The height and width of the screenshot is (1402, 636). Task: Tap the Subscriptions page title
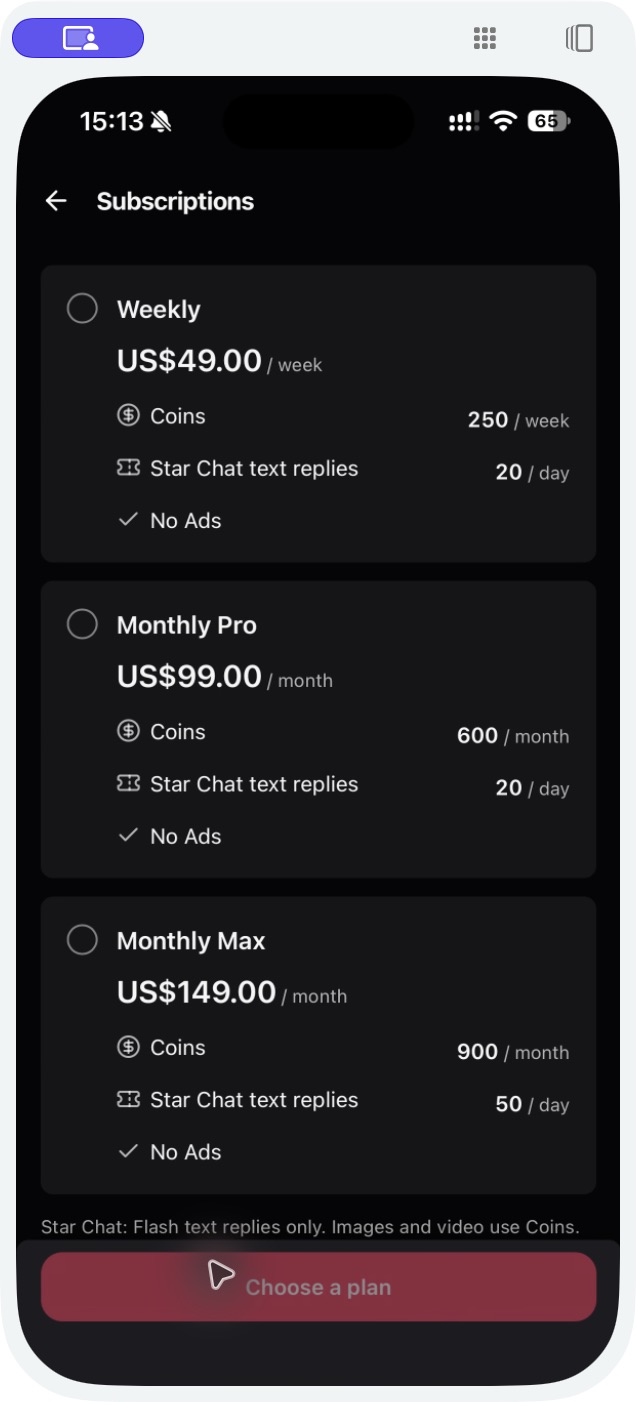[x=175, y=201]
